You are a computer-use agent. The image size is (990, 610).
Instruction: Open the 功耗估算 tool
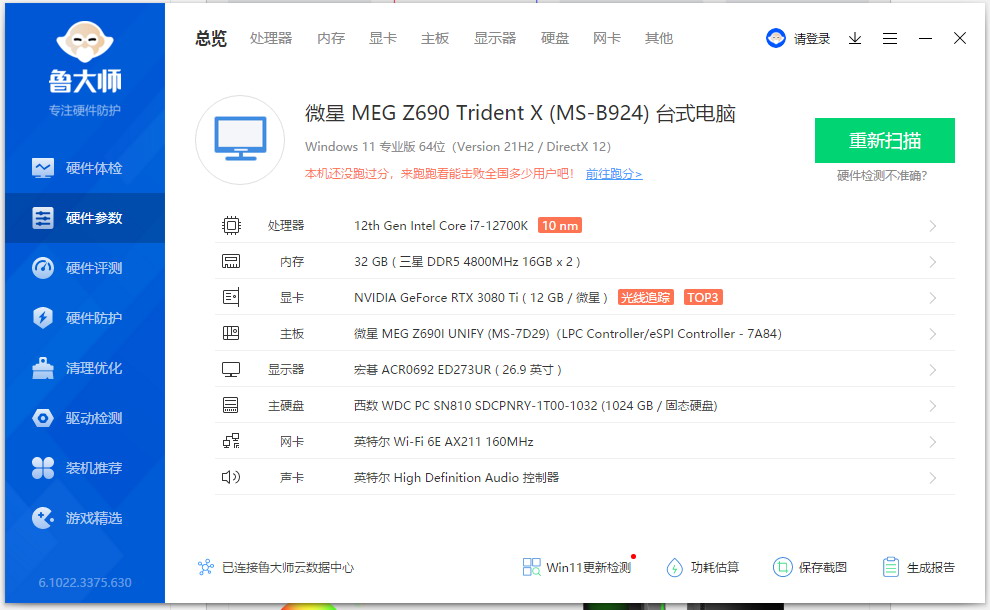coord(703,567)
